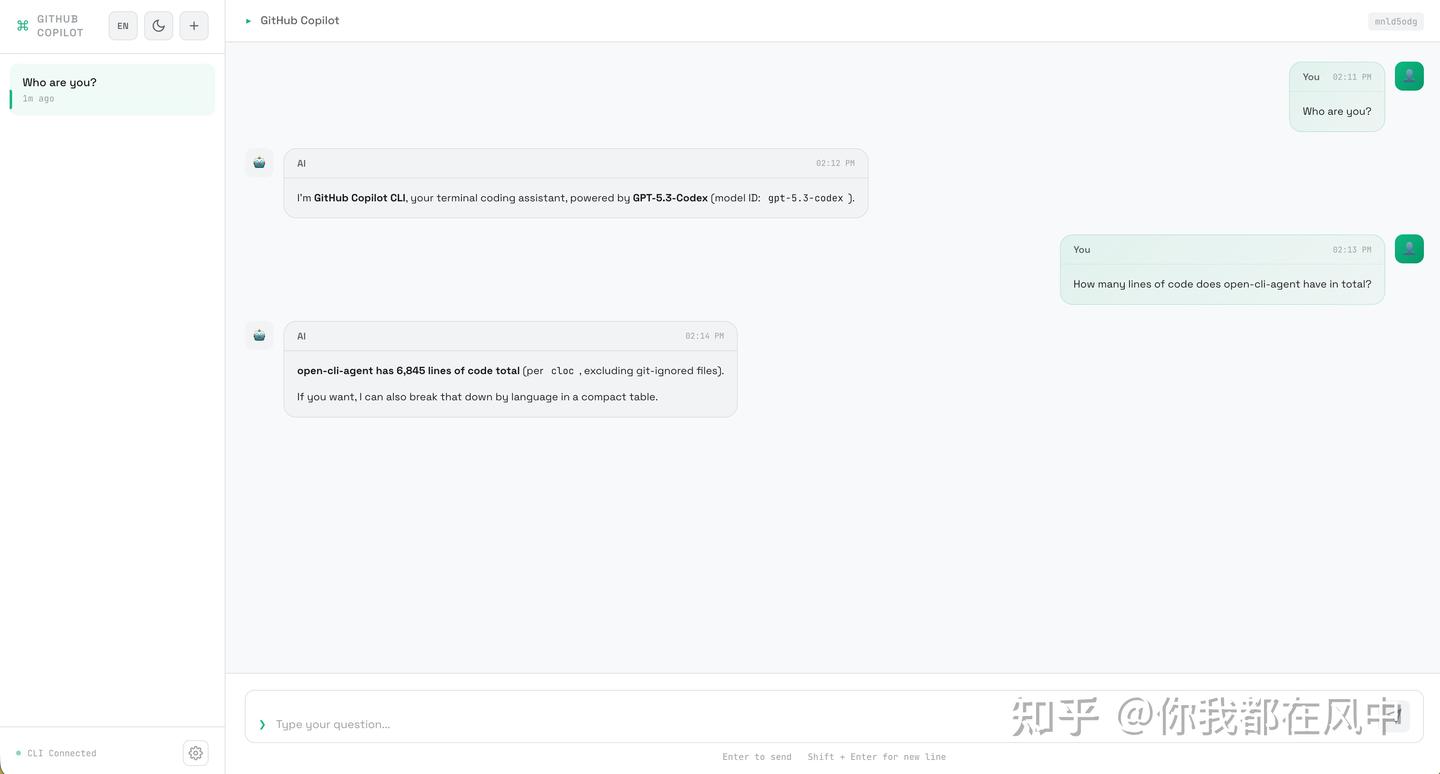Click the 02:14 PM timestamp on the AI reply
Screen dimensions: 1440x774
(705, 336)
